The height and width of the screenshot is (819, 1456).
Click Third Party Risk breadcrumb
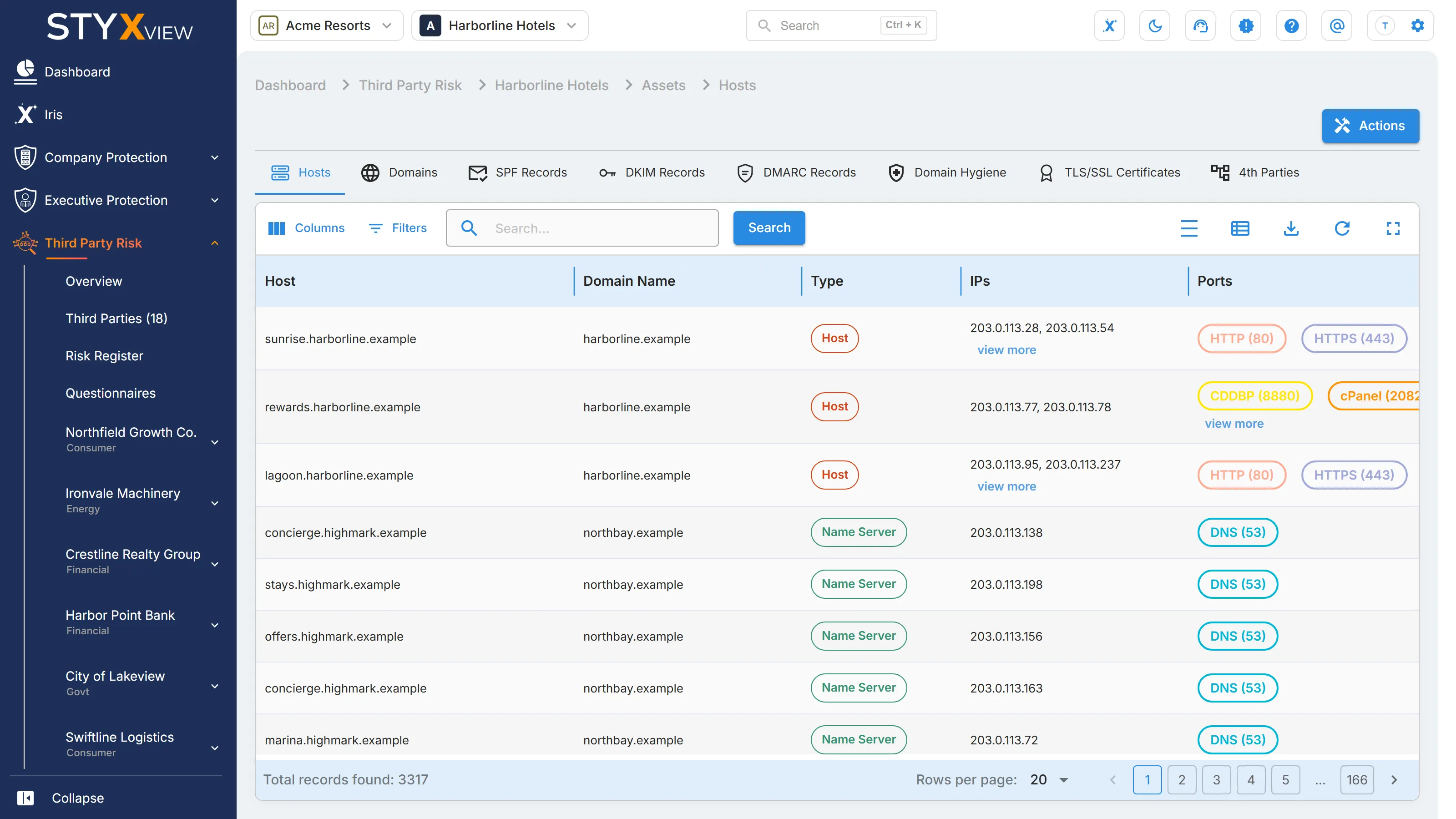coord(410,85)
